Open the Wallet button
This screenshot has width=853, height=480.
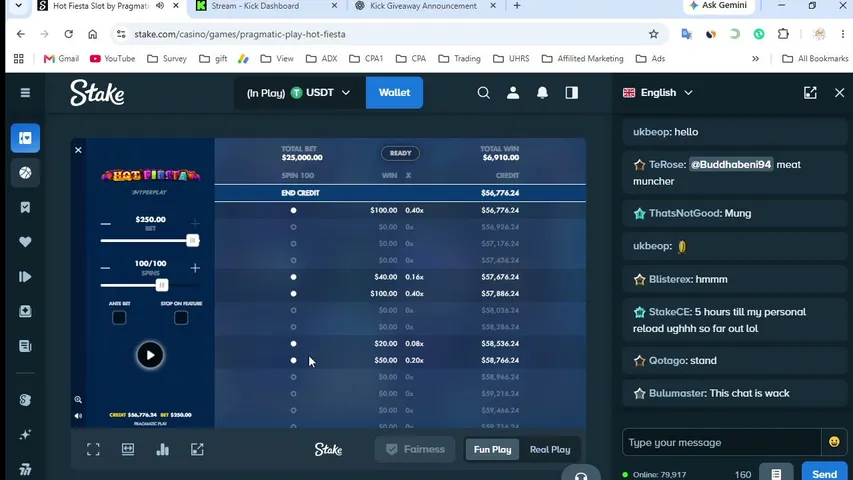[x=394, y=93]
